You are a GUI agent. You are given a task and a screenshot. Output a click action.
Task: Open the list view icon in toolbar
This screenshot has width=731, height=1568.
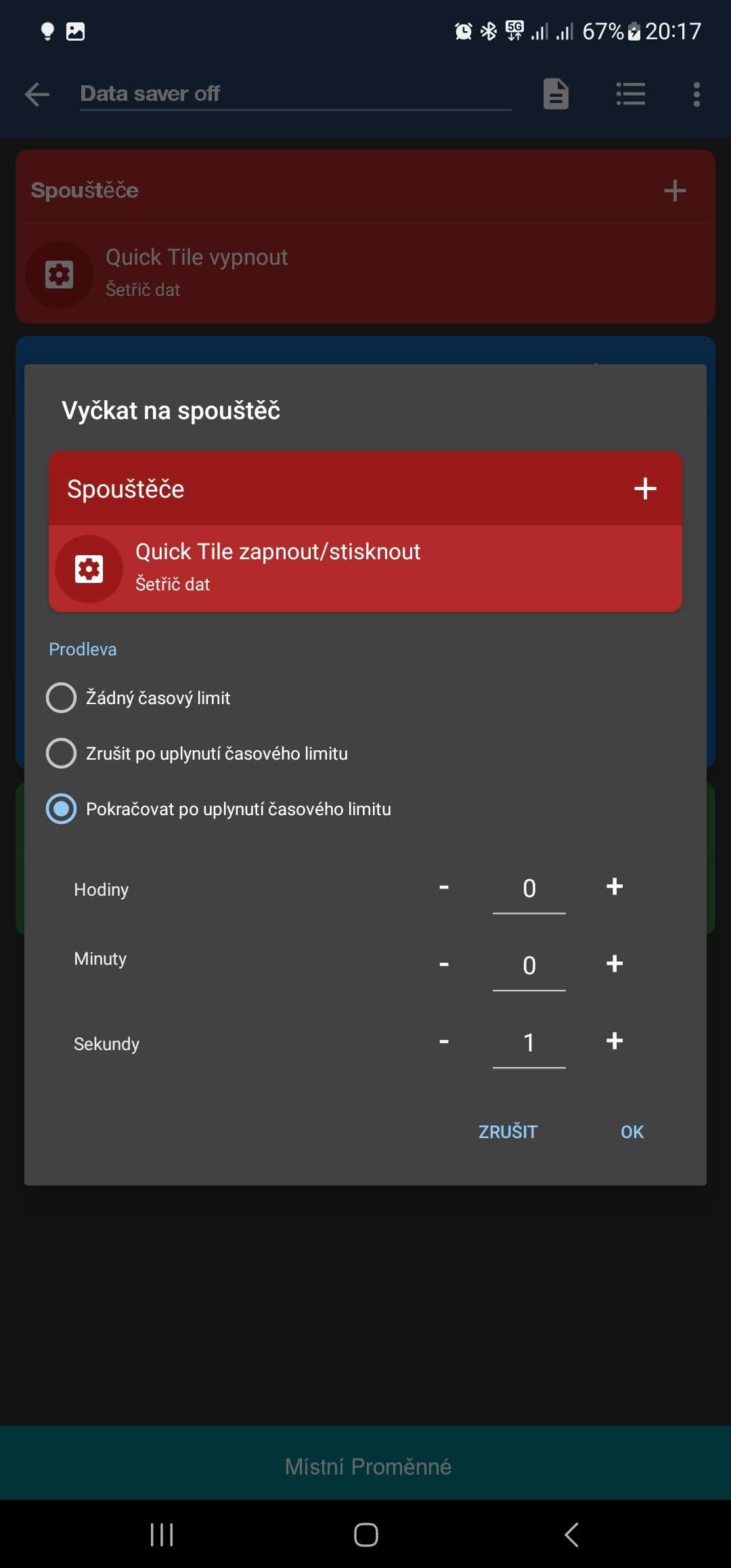630,93
